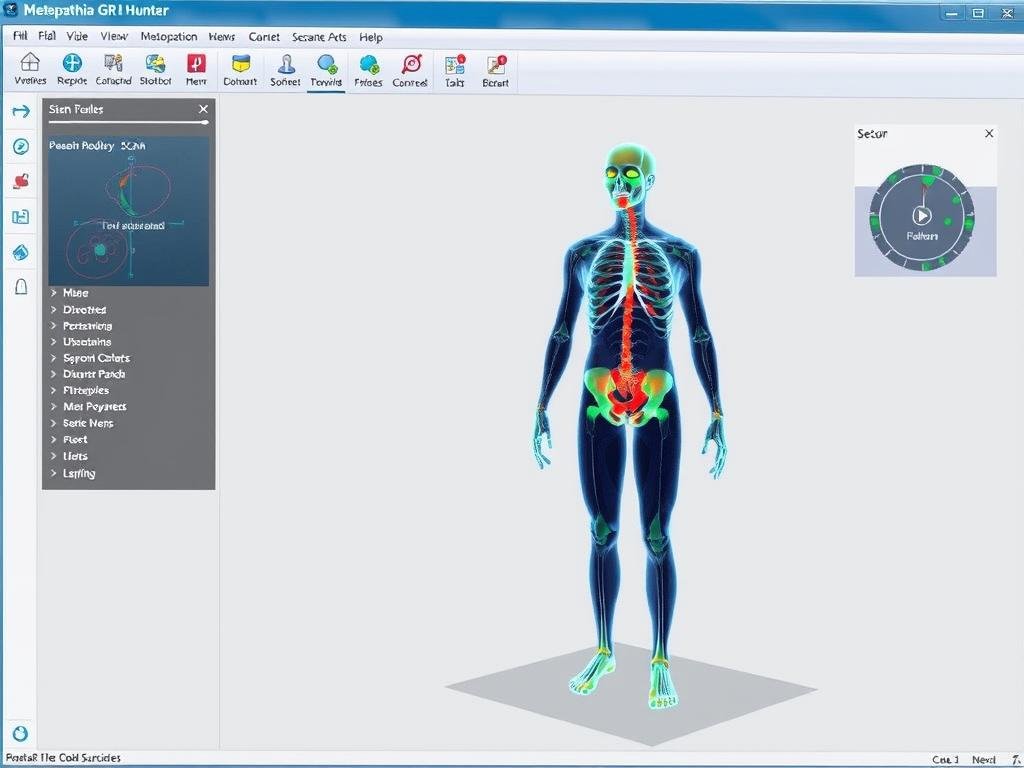1024x768 pixels.
Task: Click the house icon in the toolbar
Action: 31,65
